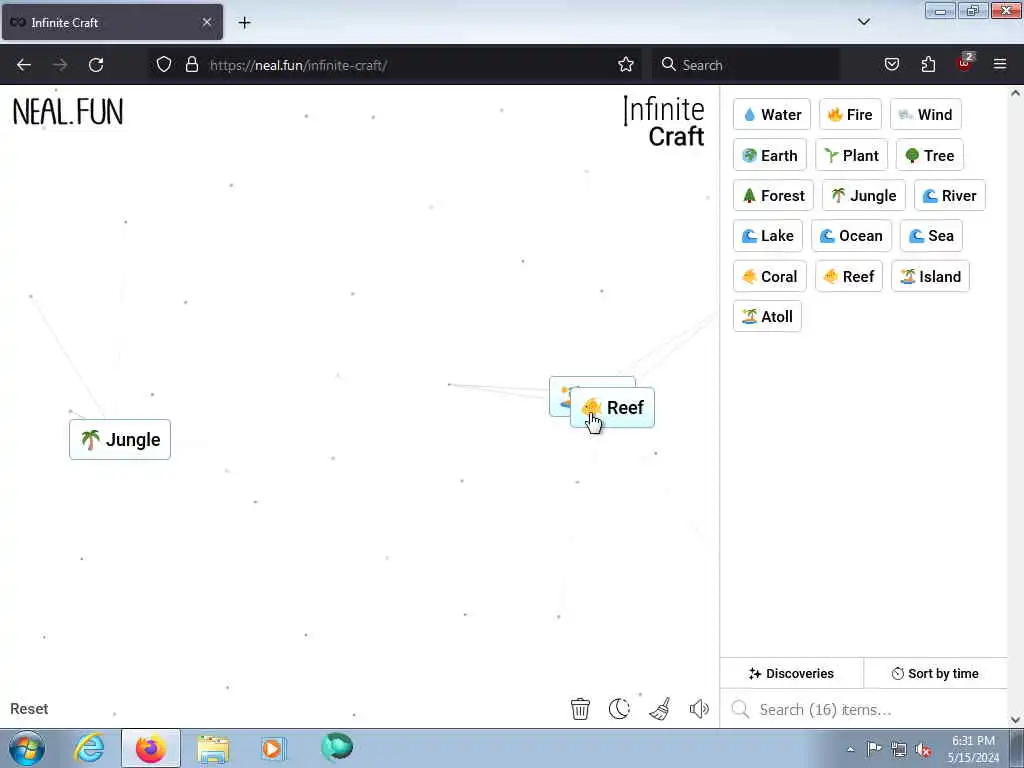The height and width of the screenshot is (768, 1024).
Task: Click the Reset link
Action: point(29,709)
